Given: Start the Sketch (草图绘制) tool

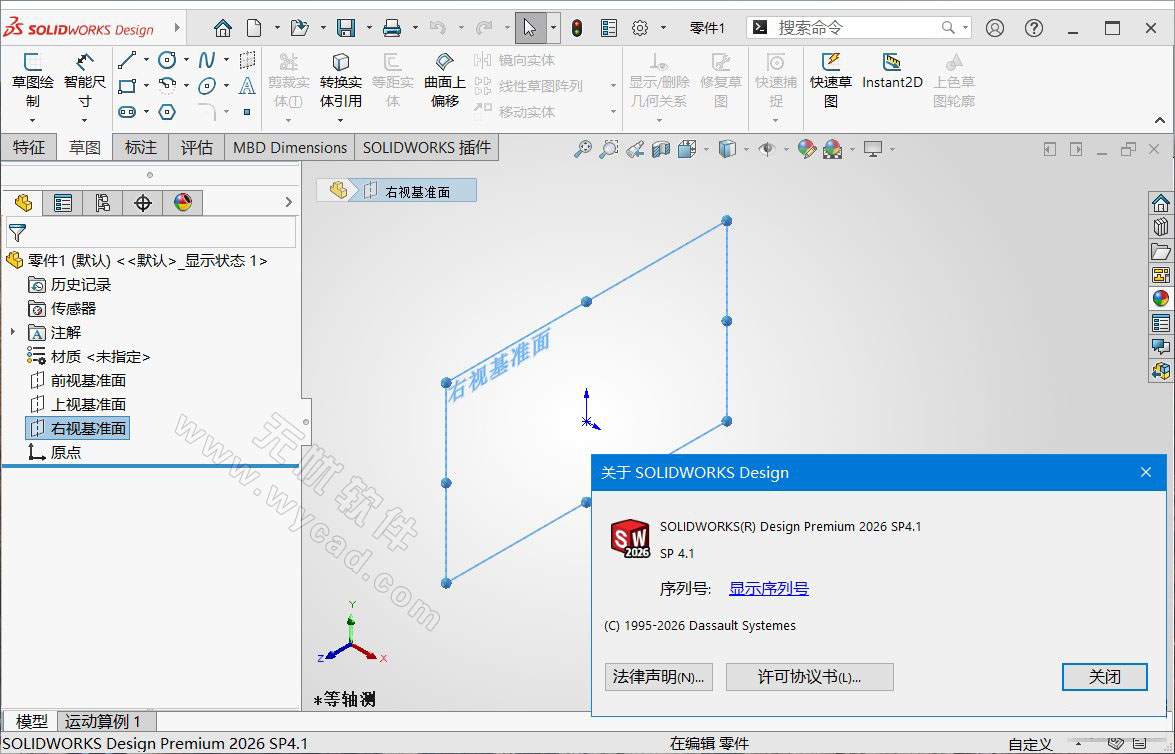Looking at the screenshot, I should 32,81.
